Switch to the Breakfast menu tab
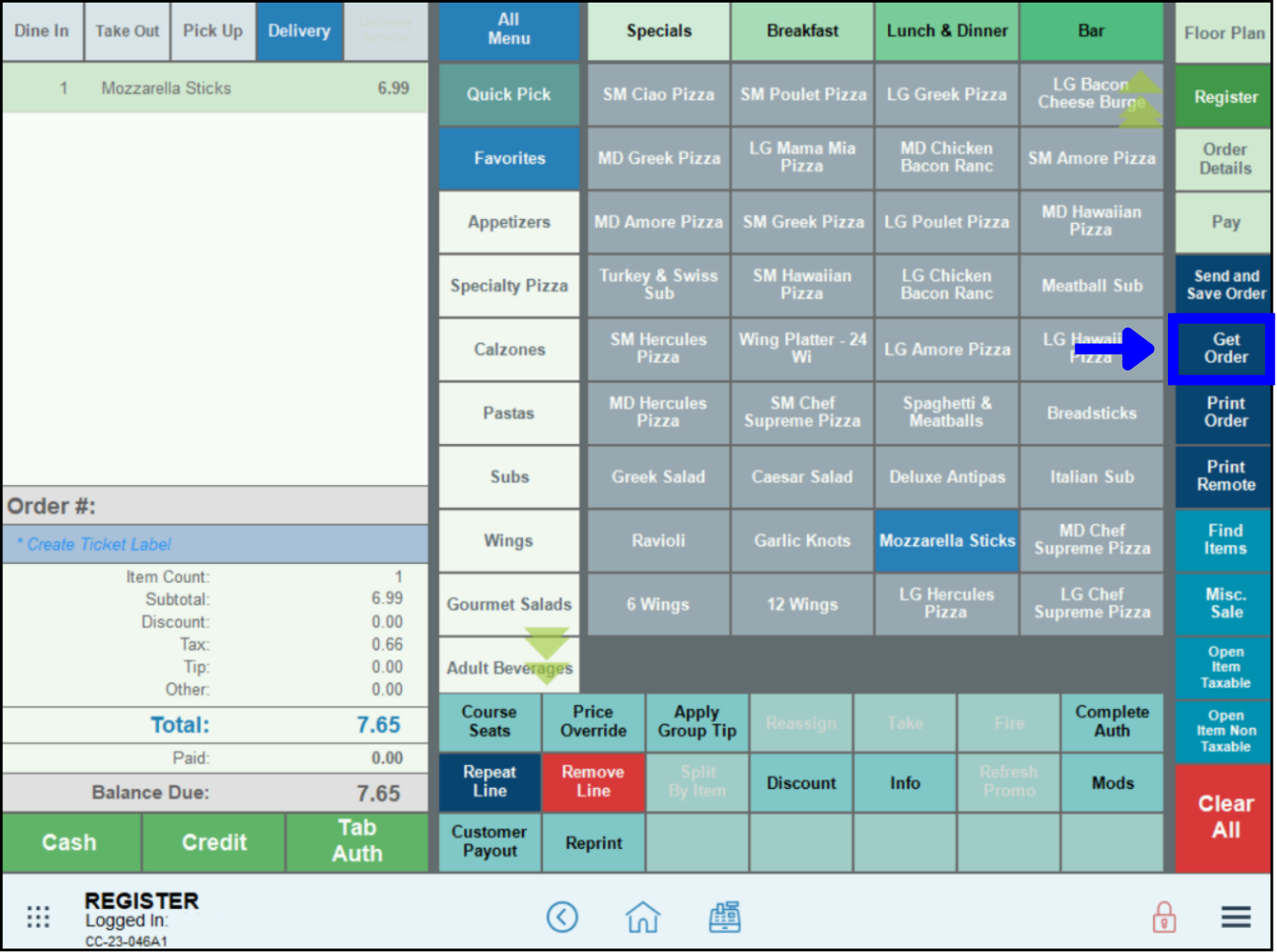The width and height of the screenshot is (1277, 952). tap(802, 31)
